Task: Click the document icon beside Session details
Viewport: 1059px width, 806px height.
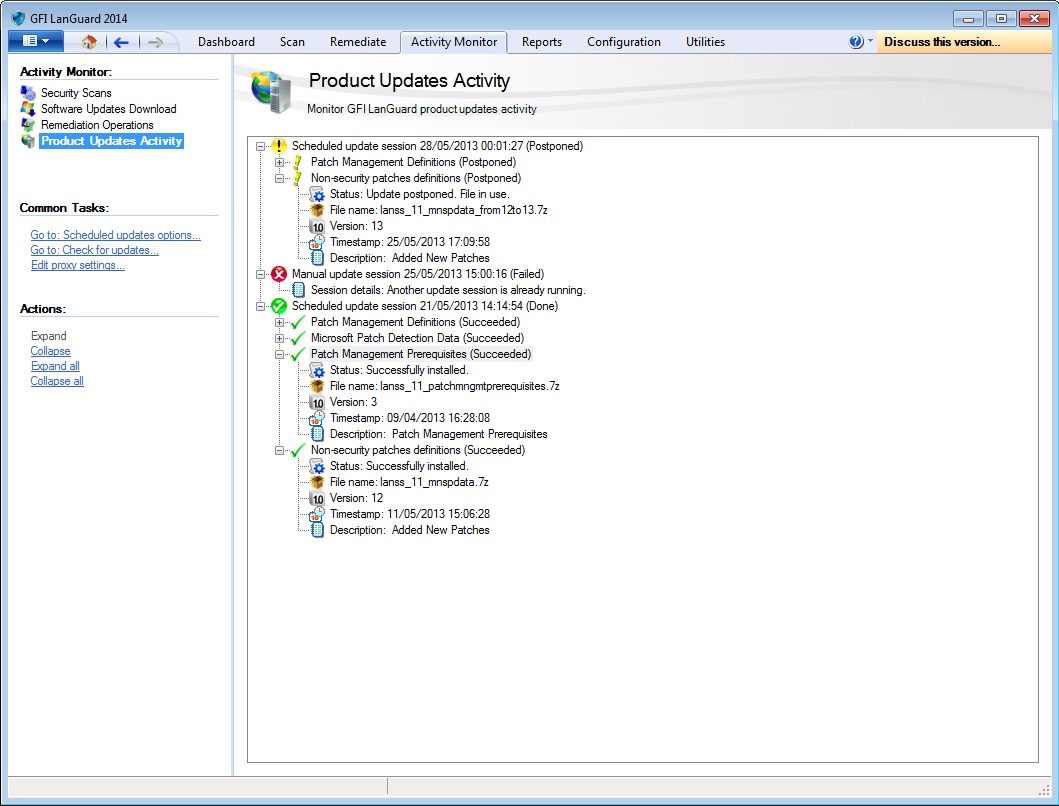Action: click(x=298, y=290)
